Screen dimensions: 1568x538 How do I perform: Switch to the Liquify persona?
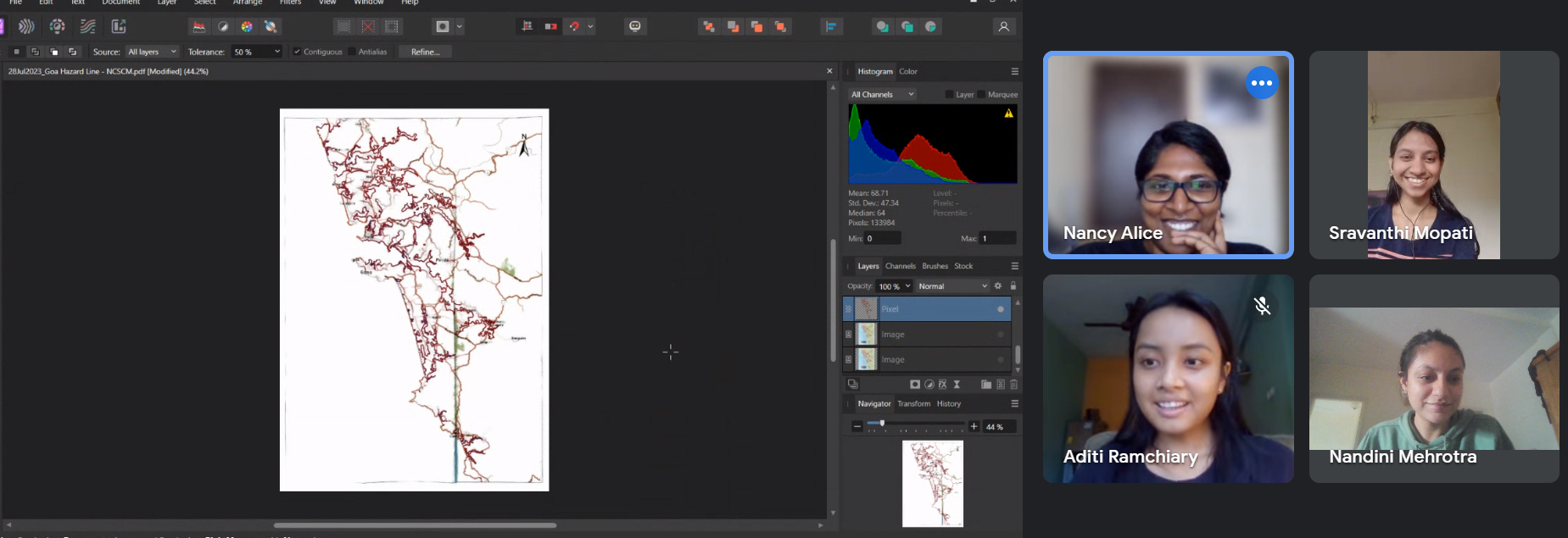[26, 27]
